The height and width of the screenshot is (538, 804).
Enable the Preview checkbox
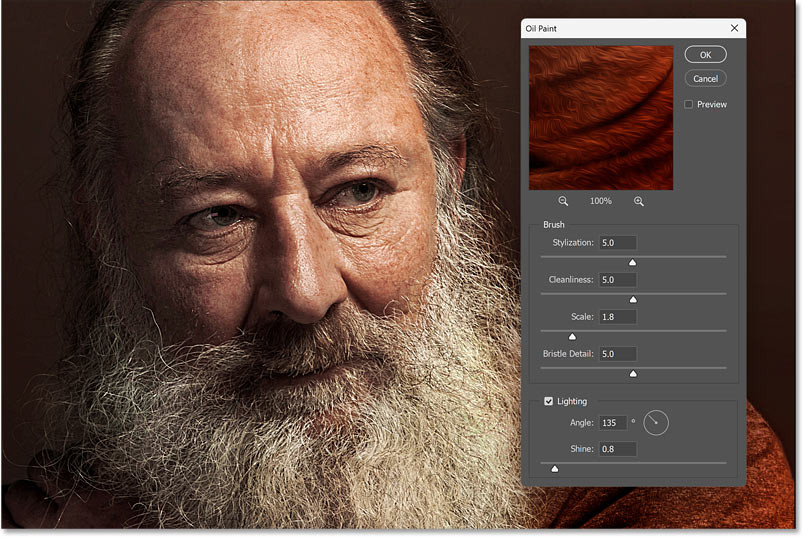(x=690, y=104)
